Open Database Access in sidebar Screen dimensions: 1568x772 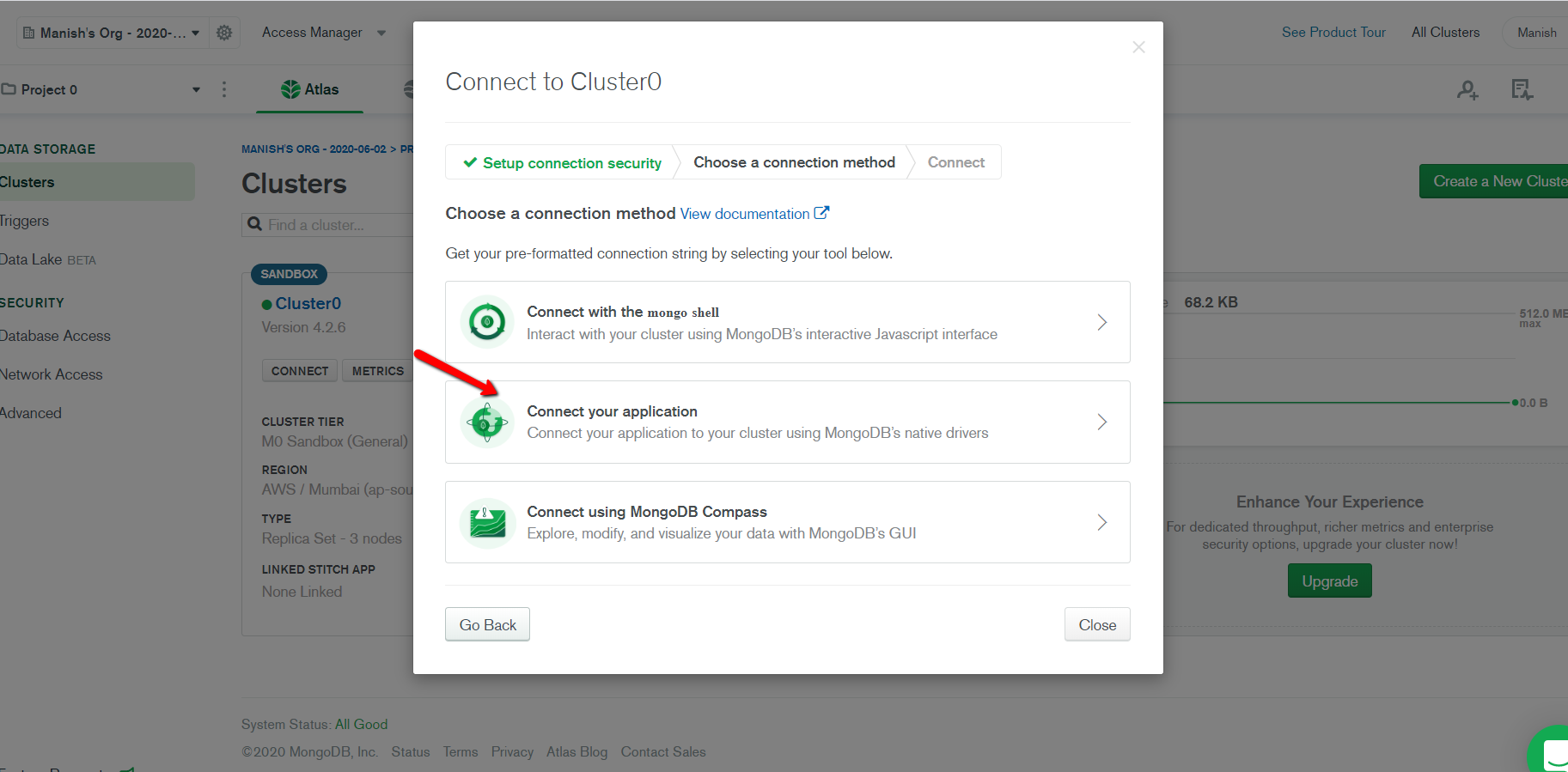point(55,336)
